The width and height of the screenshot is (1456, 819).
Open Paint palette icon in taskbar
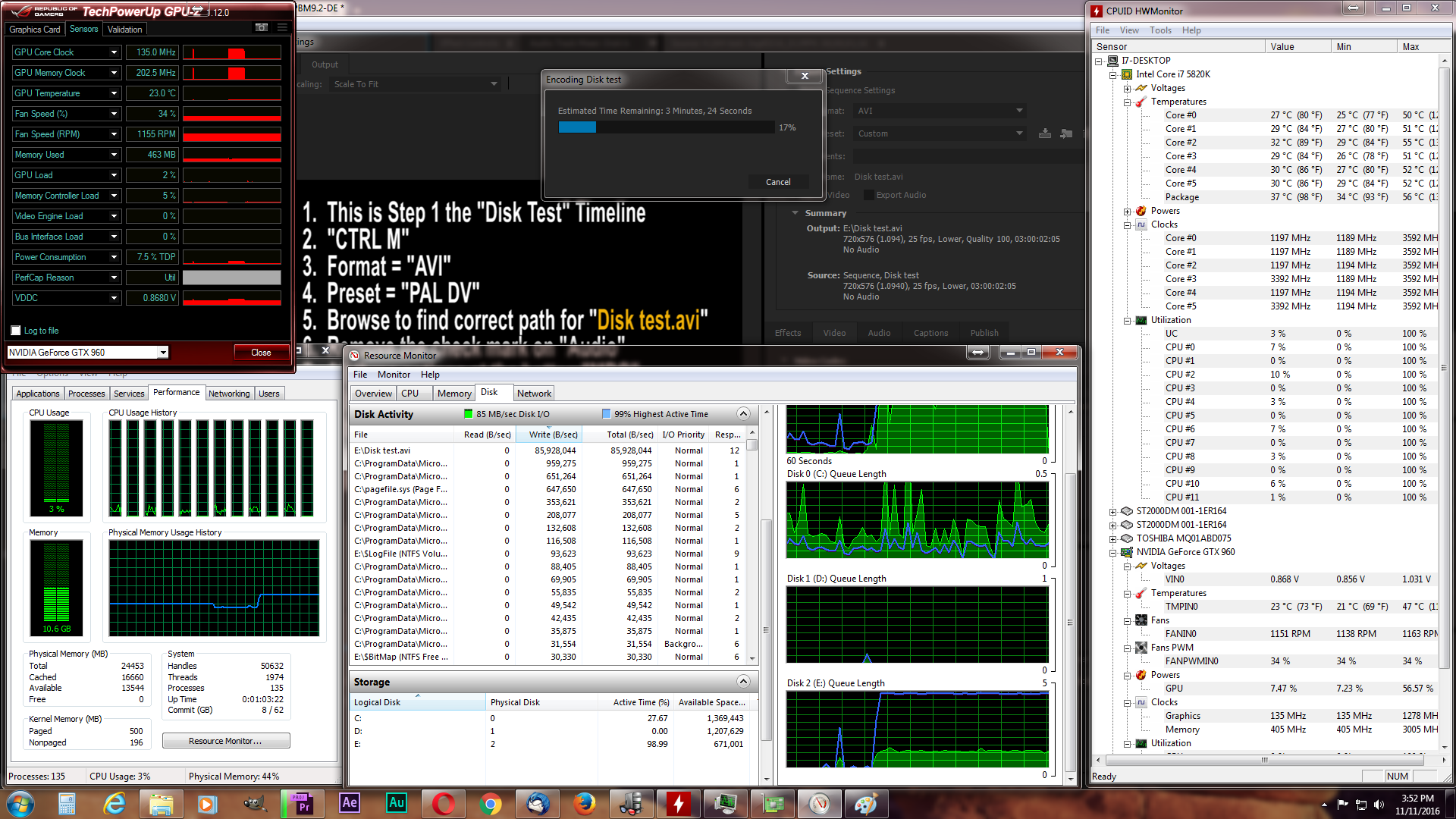click(x=866, y=804)
